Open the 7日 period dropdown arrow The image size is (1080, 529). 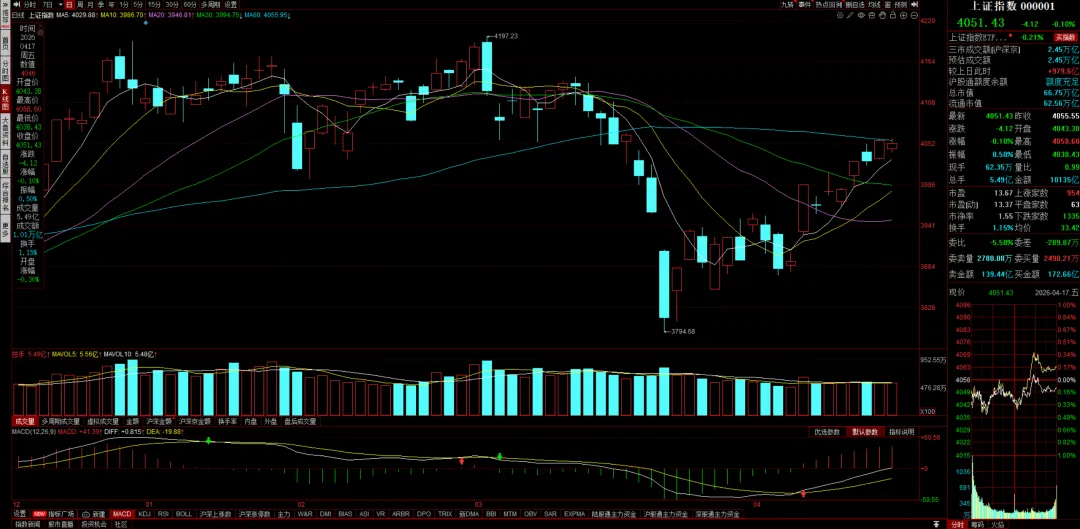(x=61, y=5)
